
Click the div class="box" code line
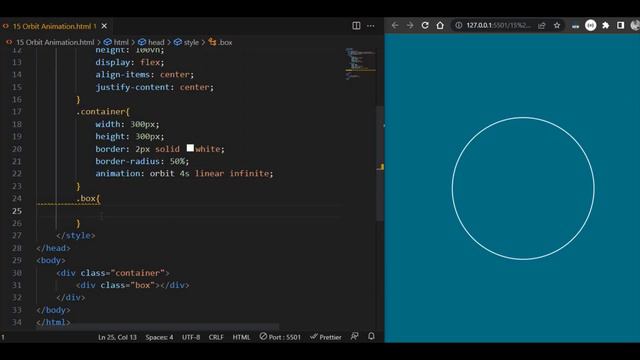pyautogui.click(x=133, y=285)
